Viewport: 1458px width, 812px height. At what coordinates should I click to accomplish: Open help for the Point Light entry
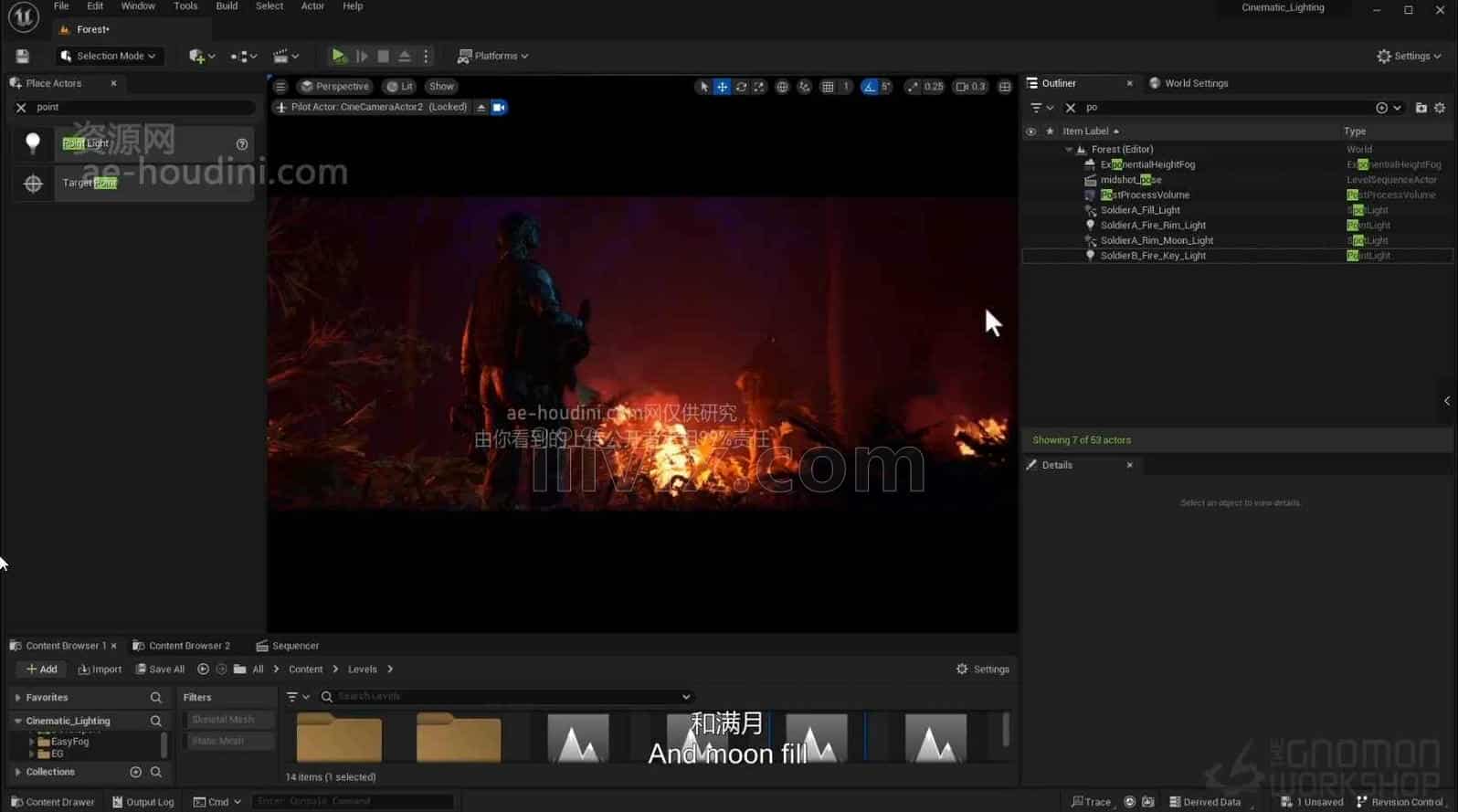point(242,144)
